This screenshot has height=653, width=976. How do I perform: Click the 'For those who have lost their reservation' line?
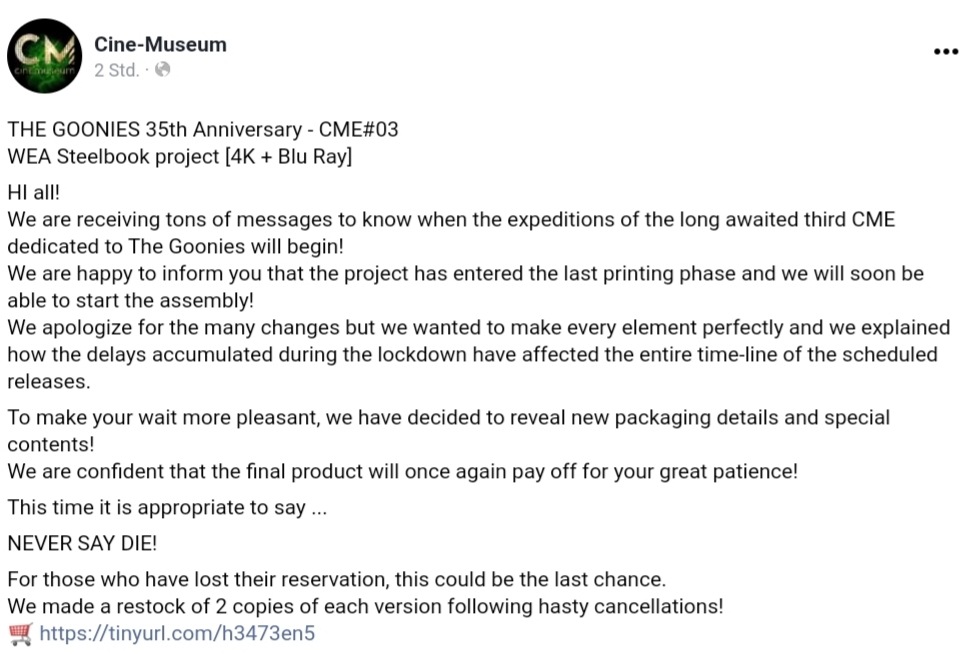(337, 580)
